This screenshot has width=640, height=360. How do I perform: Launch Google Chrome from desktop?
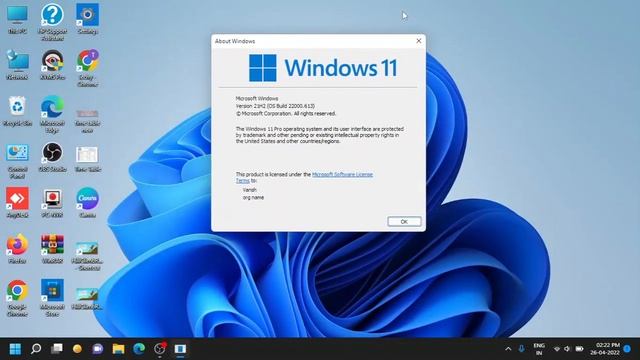pos(18,298)
